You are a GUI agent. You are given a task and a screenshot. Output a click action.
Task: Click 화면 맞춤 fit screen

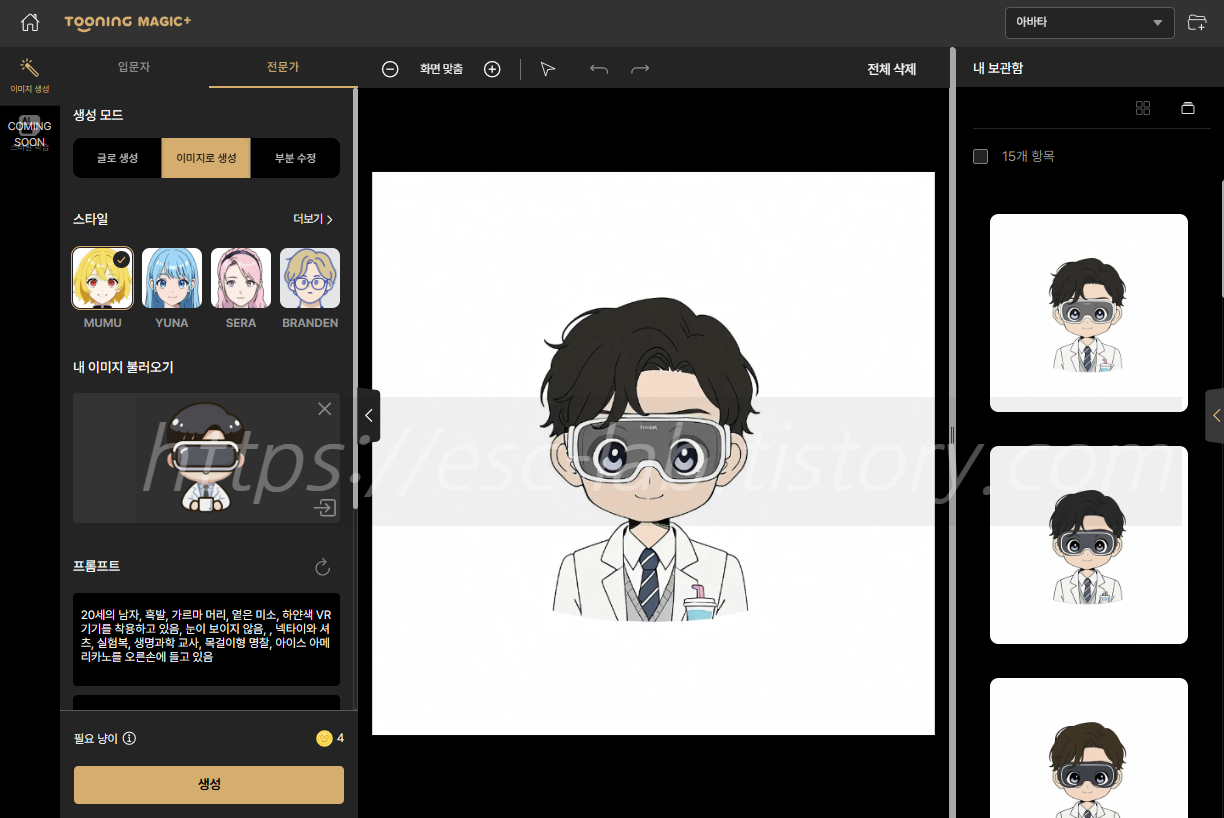pos(441,69)
